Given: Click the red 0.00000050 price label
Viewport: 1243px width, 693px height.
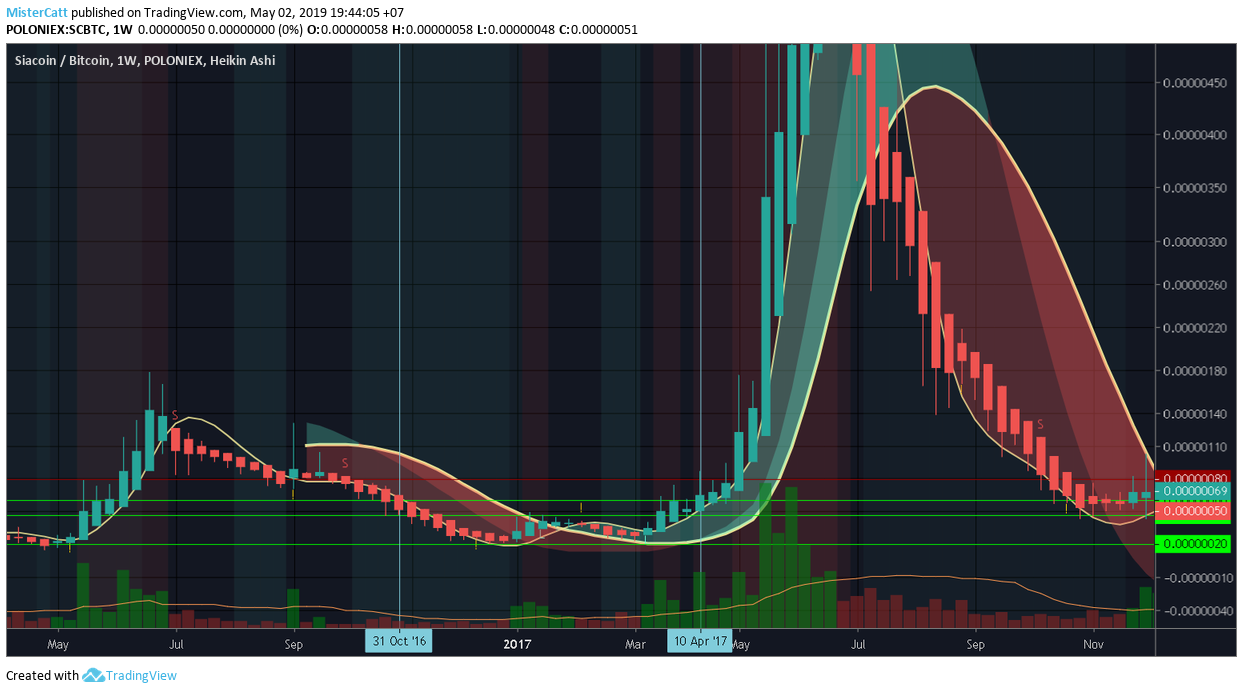Looking at the screenshot, I should click(x=1193, y=511).
